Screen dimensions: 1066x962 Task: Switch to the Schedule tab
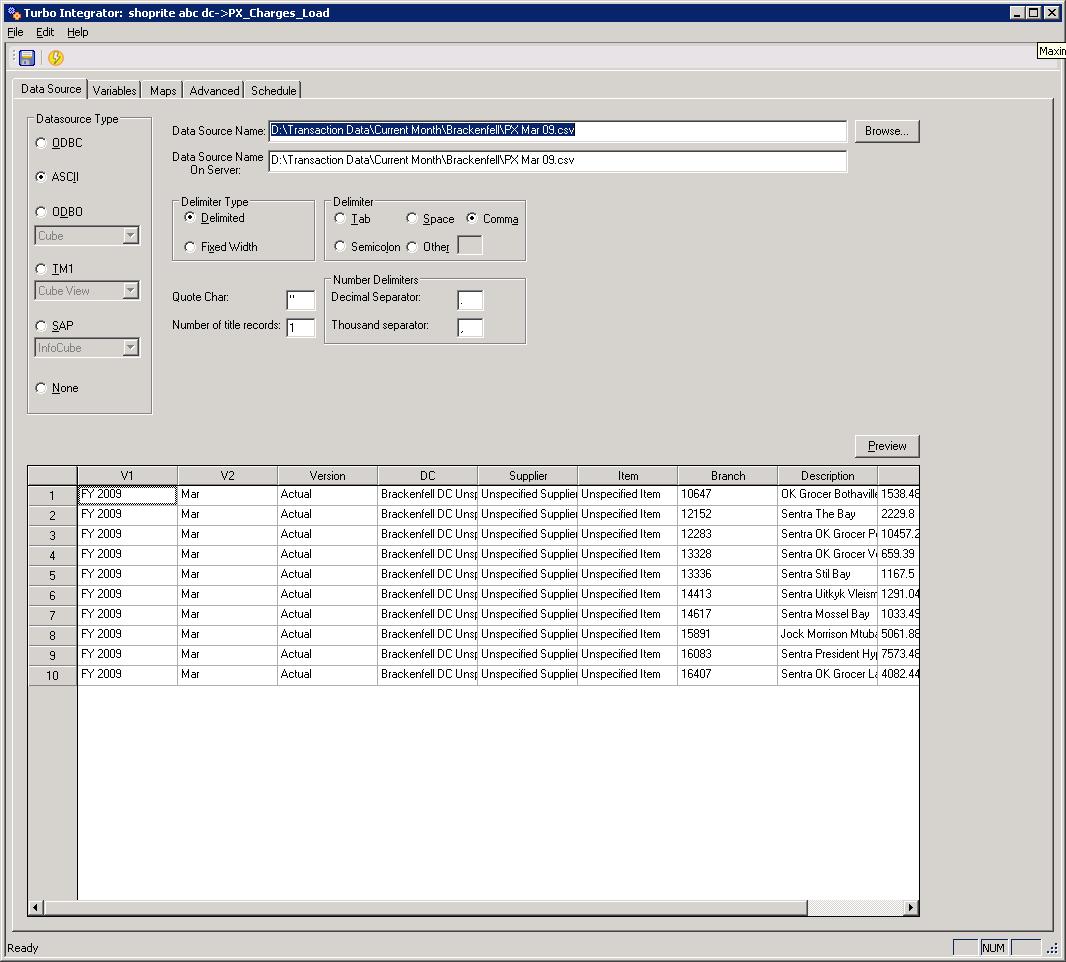(x=273, y=90)
